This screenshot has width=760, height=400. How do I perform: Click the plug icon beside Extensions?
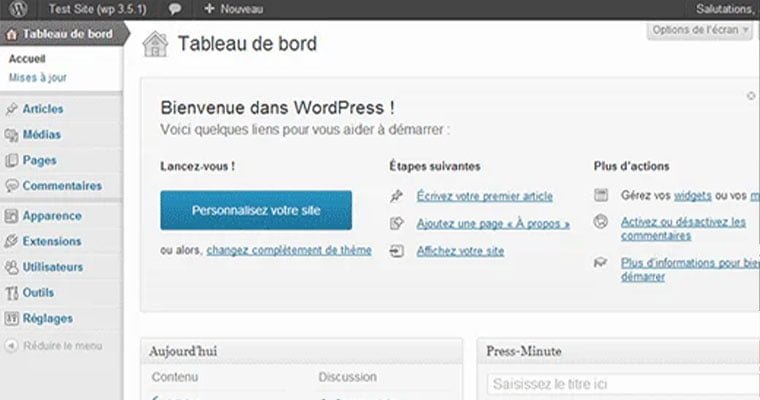pos(12,241)
